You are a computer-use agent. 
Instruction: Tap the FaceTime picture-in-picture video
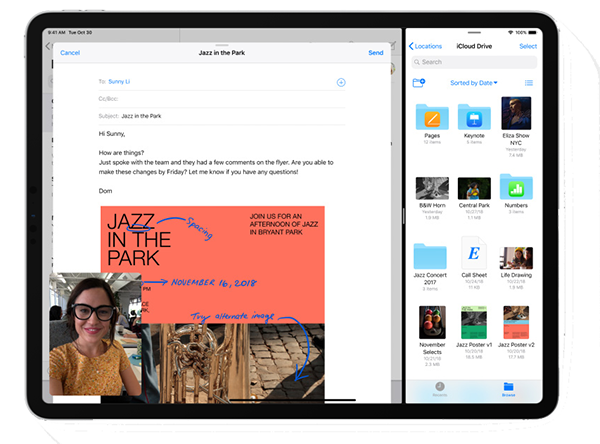click(95, 334)
